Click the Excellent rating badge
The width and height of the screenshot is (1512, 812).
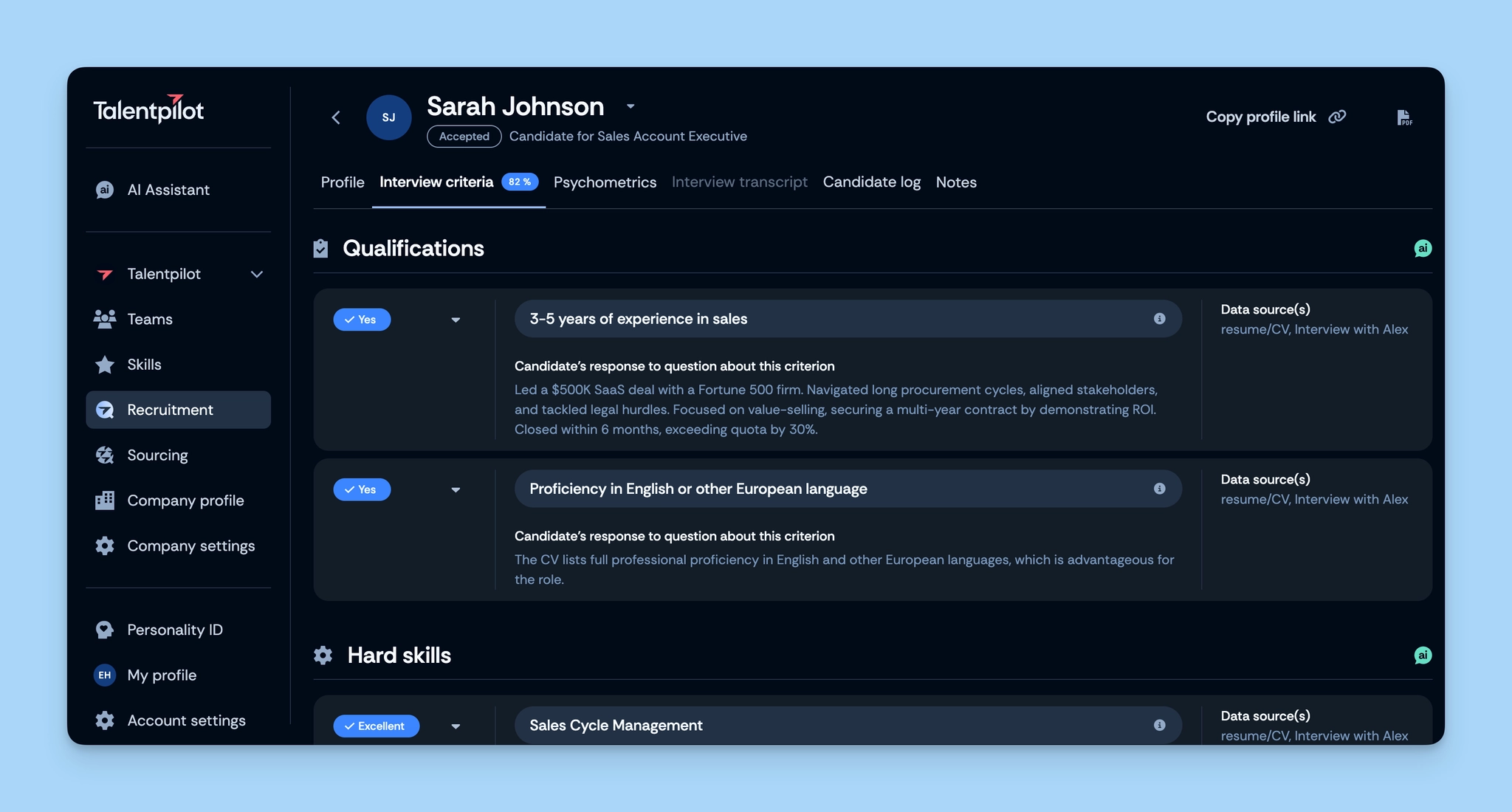click(x=376, y=726)
